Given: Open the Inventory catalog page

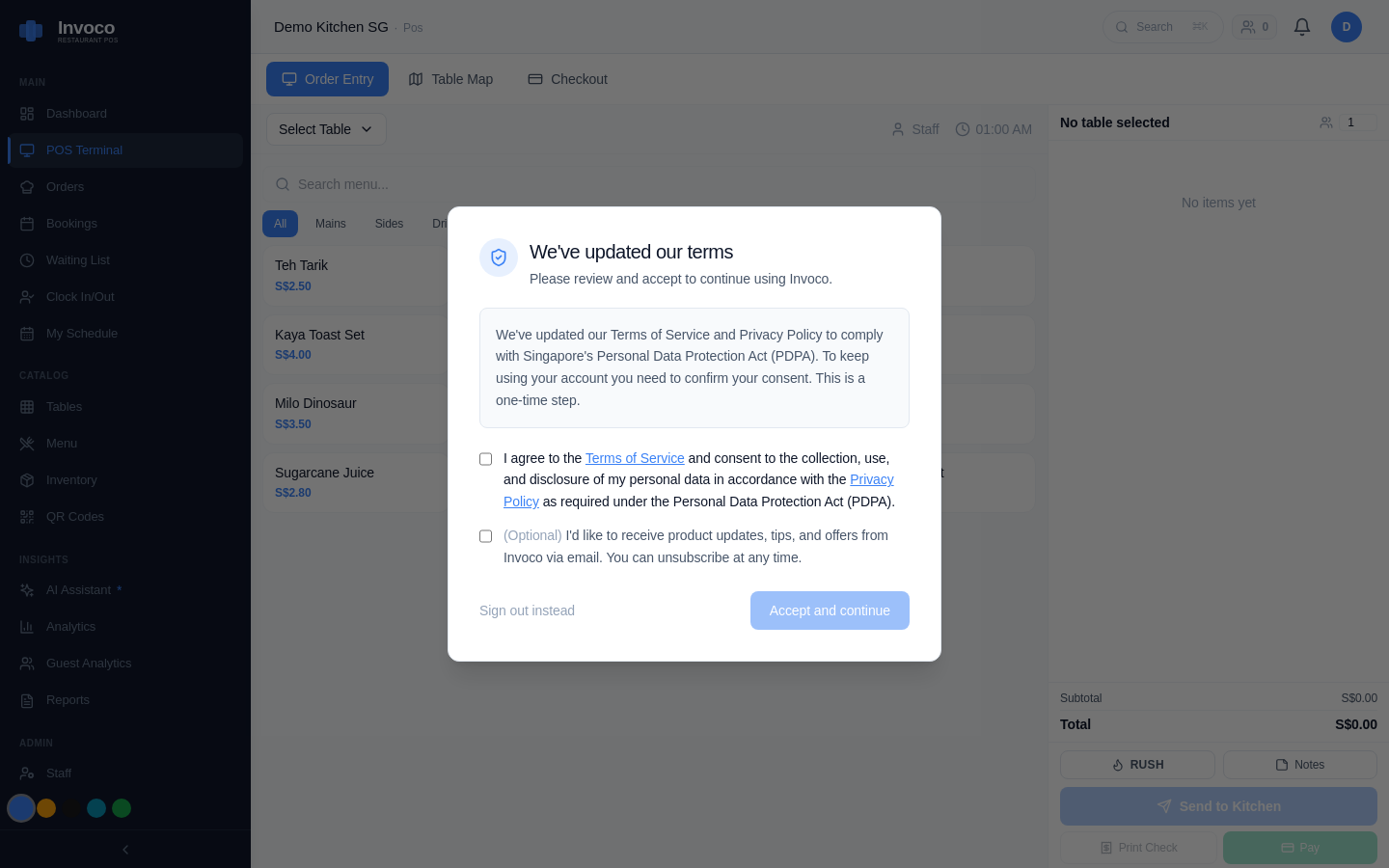Looking at the screenshot, I should pyautogui.click(x=70, y=479).
